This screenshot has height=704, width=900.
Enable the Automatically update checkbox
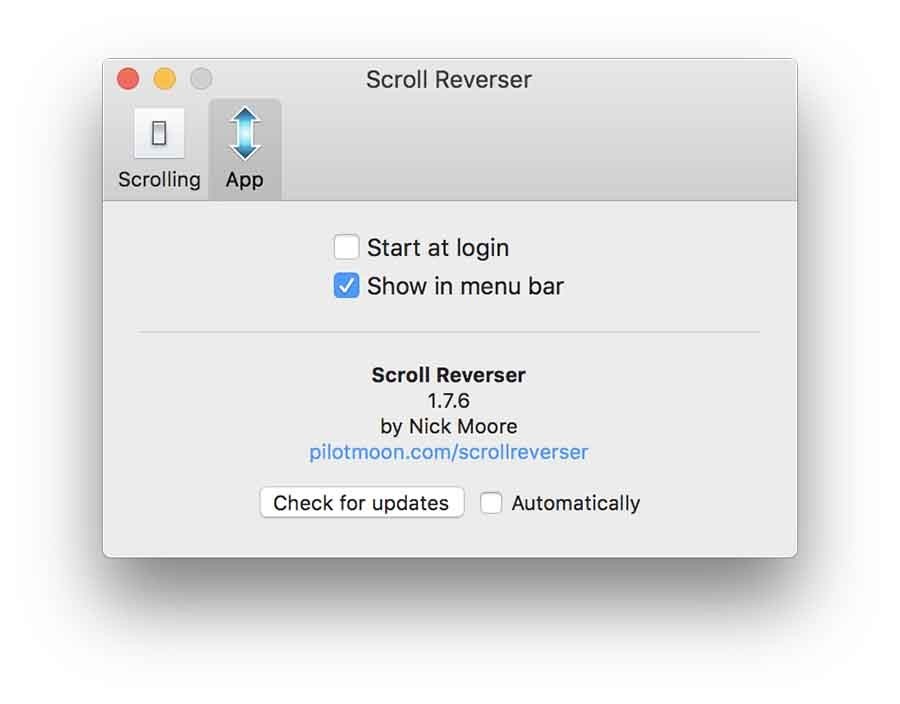[x=491, y=503]
